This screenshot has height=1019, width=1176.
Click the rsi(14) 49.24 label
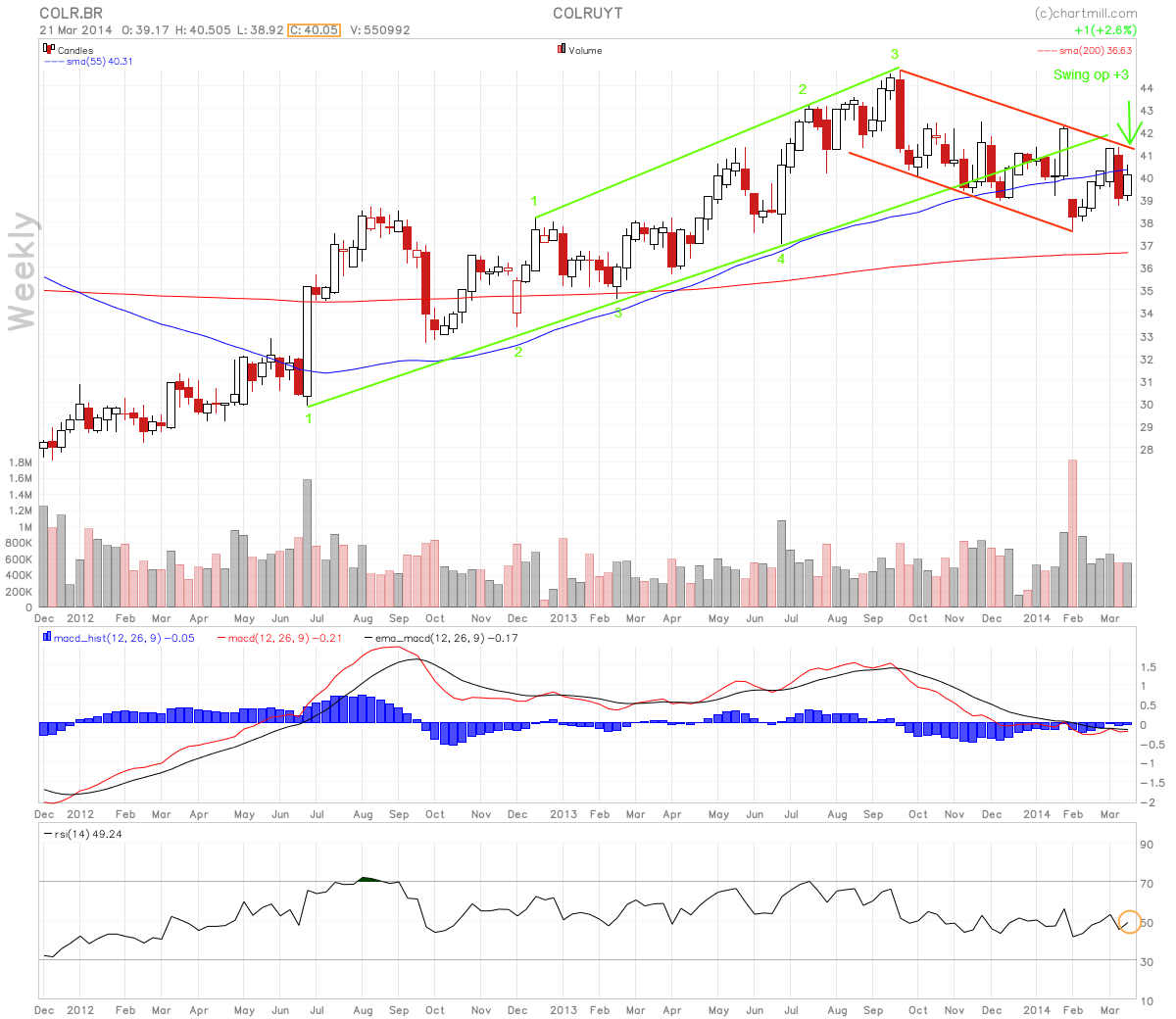tap(88, 834)
